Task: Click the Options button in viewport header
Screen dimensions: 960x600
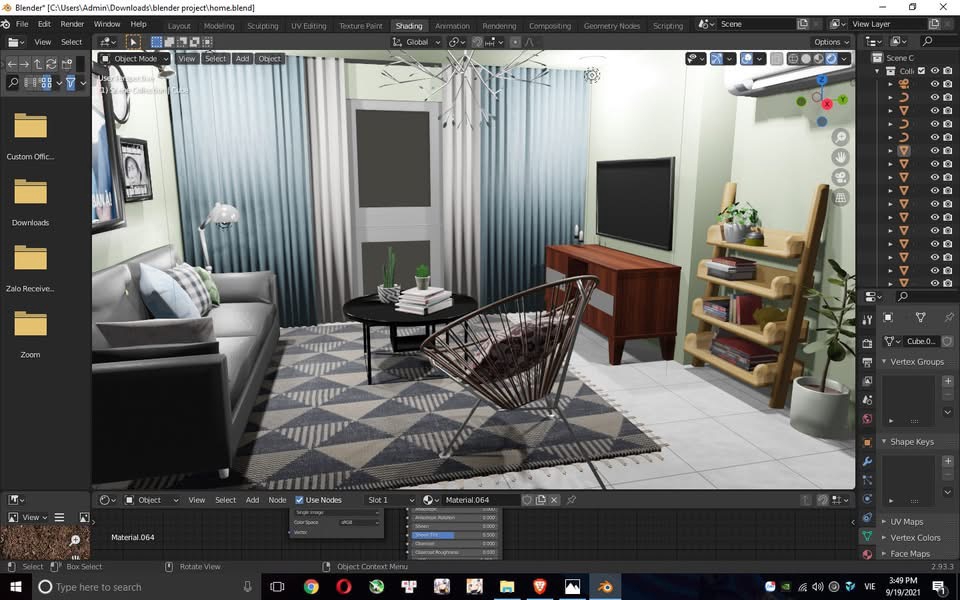Action: (830, 42)
